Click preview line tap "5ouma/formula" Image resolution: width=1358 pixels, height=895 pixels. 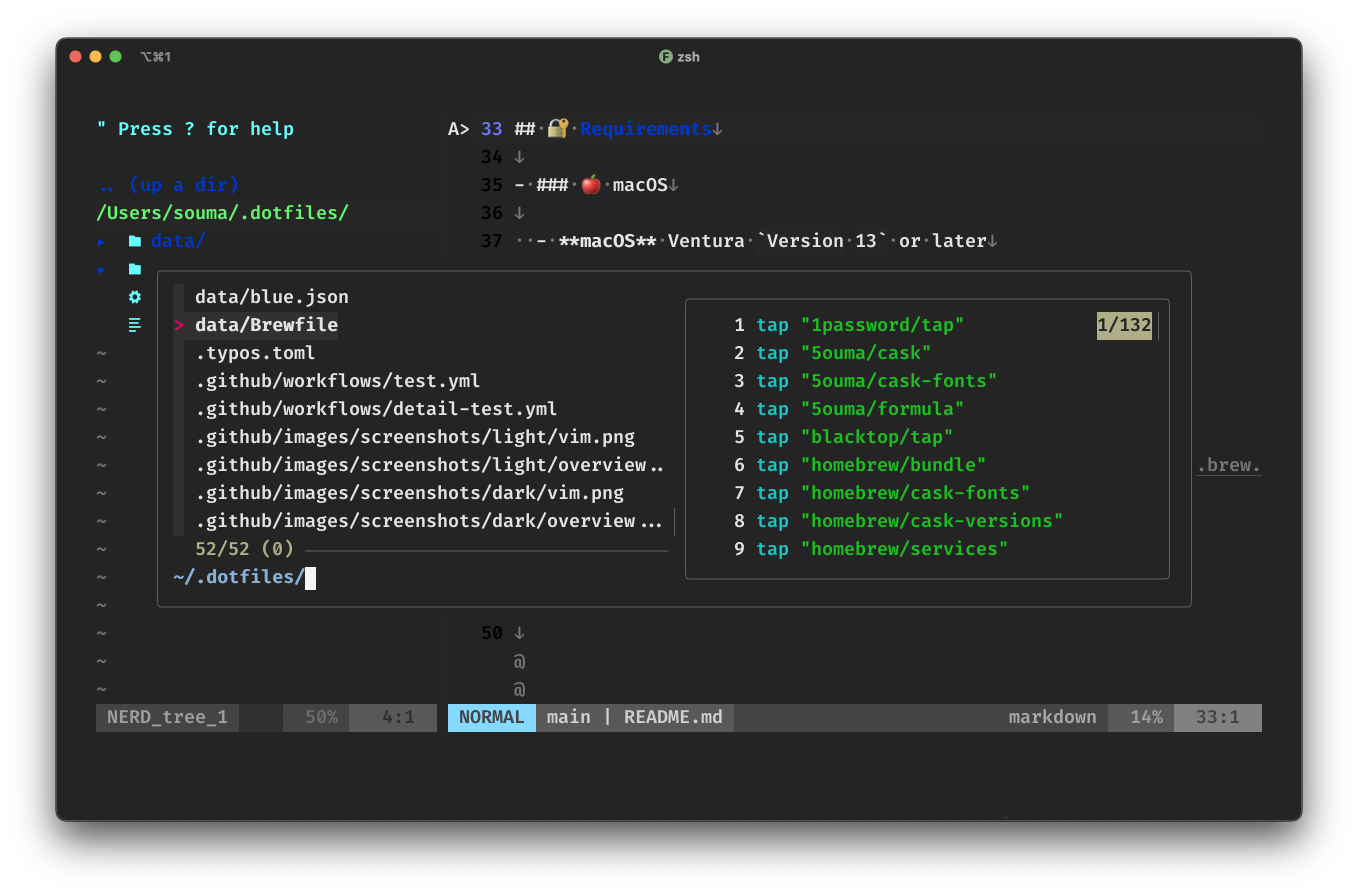pos(860,409)
